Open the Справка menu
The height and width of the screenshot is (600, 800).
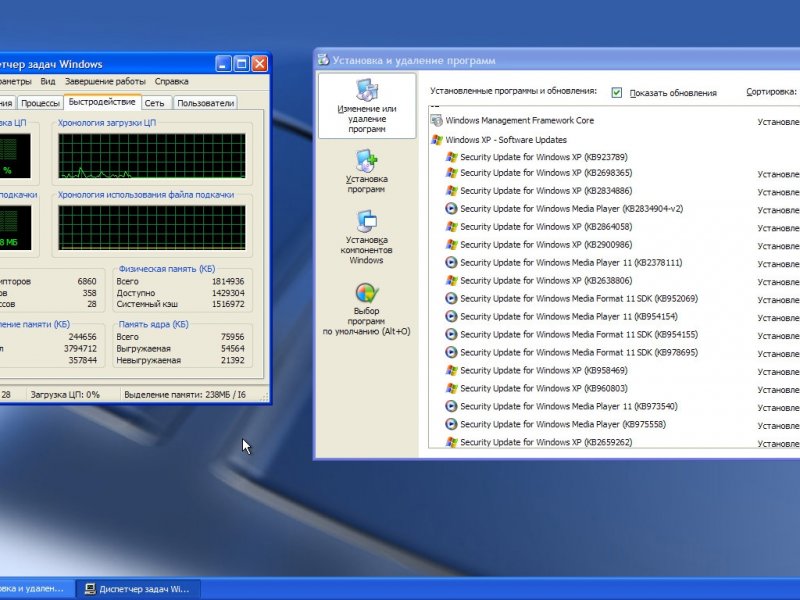coord(171,82)
